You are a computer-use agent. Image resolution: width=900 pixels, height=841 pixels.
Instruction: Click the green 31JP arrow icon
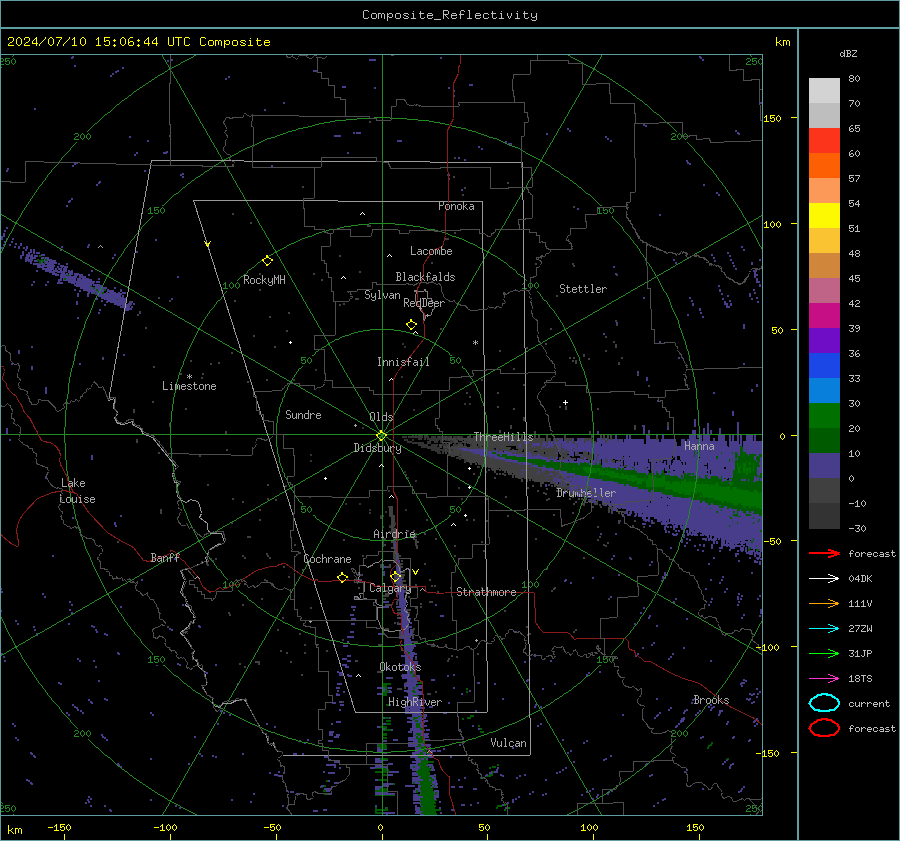[x=824, y=653]
